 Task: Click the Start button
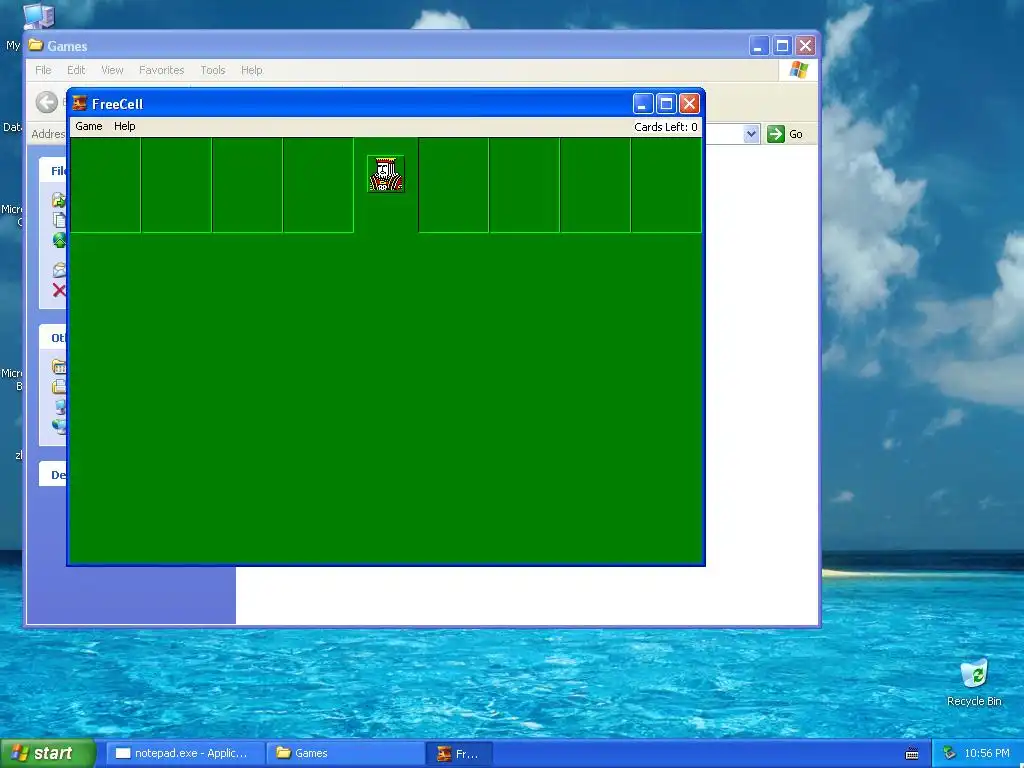pos(47,754)
